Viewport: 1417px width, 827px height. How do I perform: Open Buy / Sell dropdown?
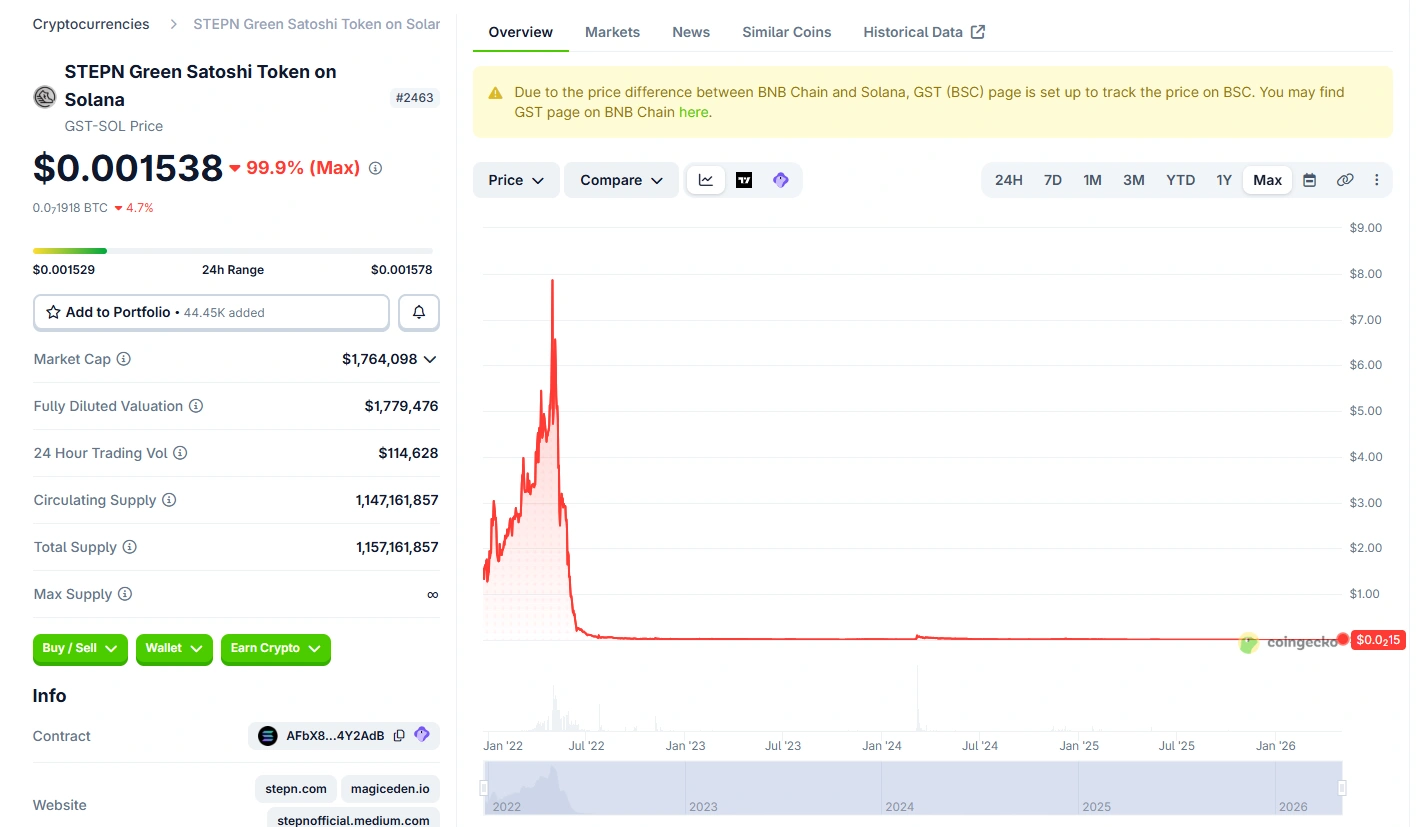[x=80, y=649]
